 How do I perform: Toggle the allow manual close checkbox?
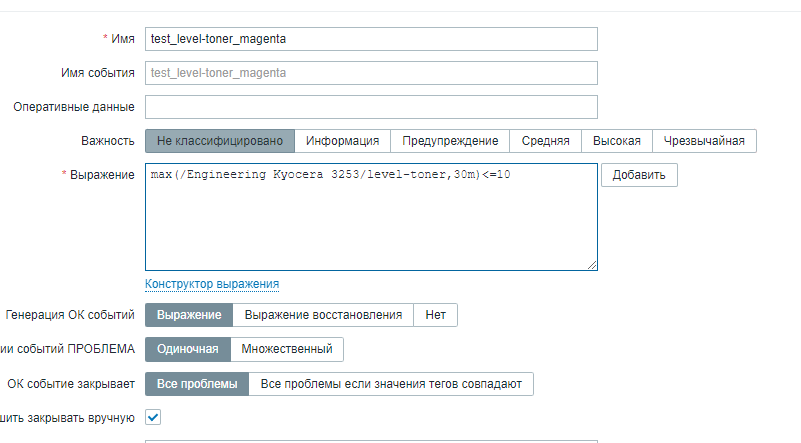pyautogui.click(x=153, y=417)
